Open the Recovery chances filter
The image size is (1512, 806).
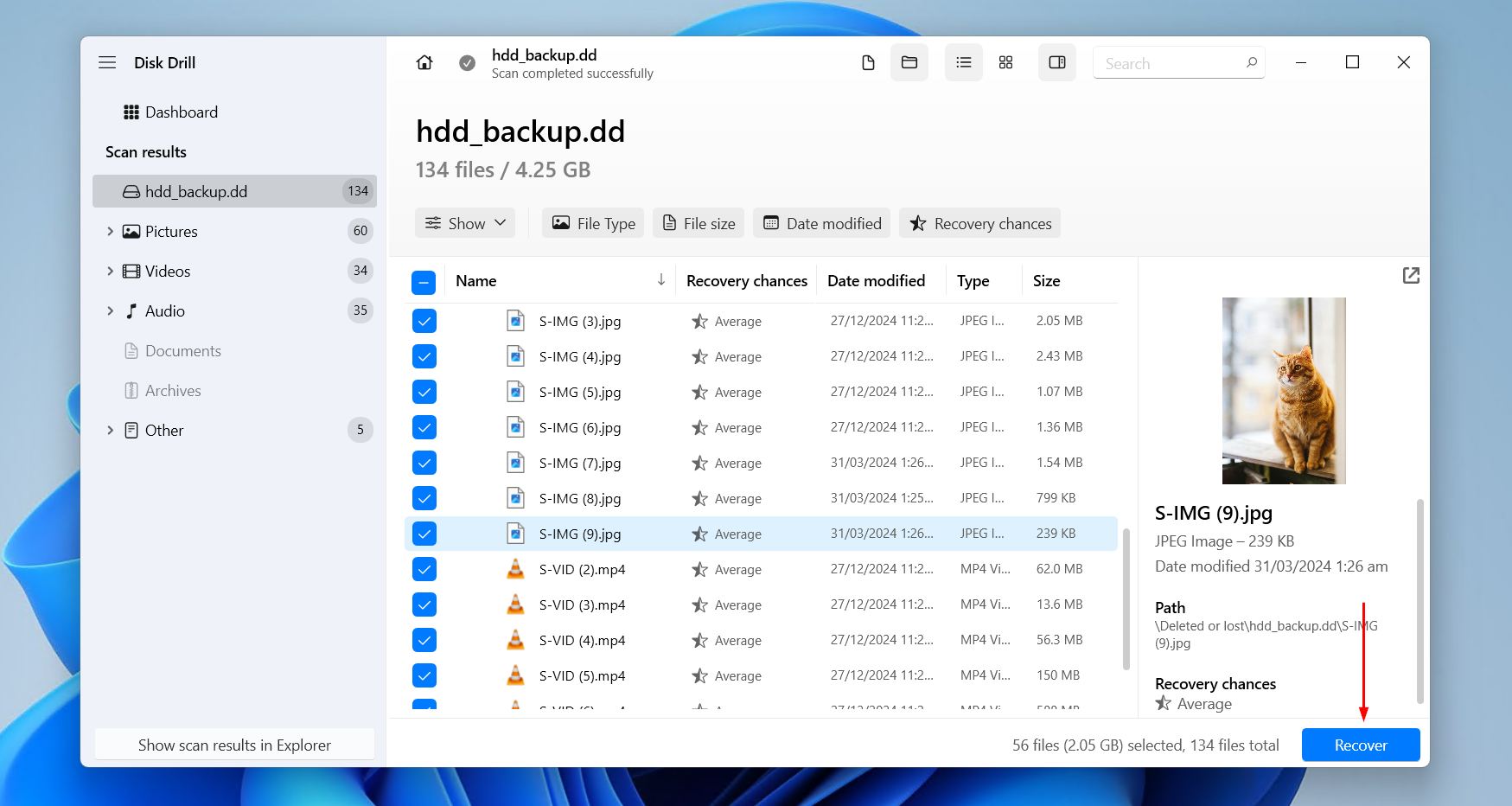pos(979,223)
